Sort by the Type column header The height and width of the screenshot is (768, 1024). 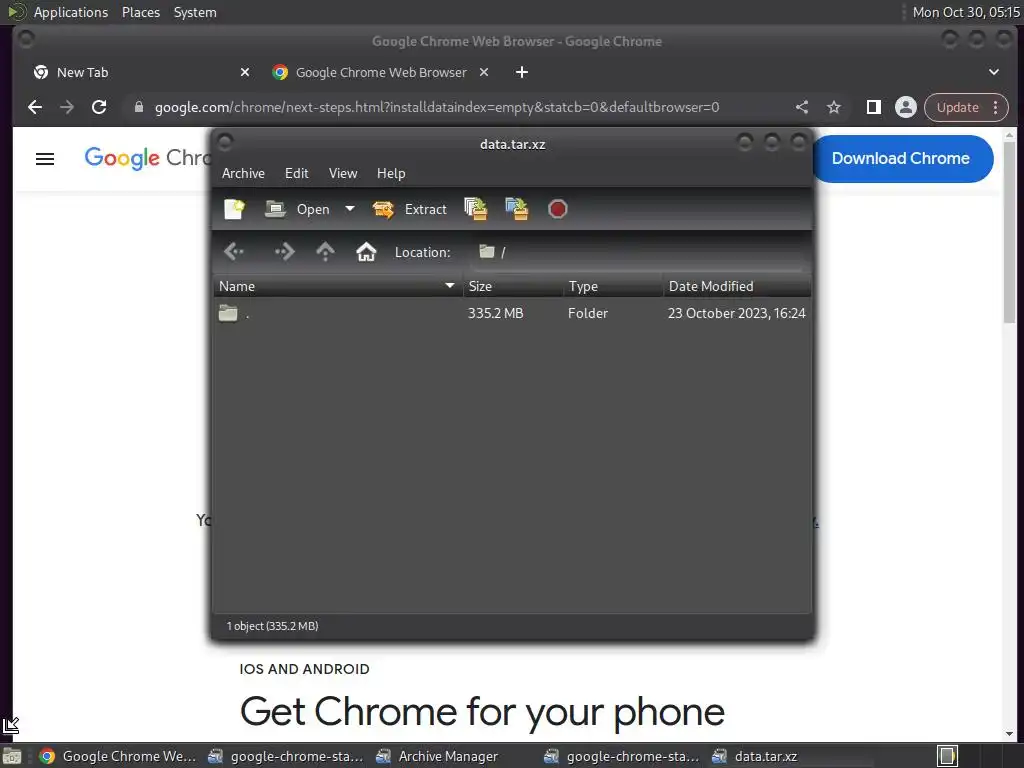[613, 286]
